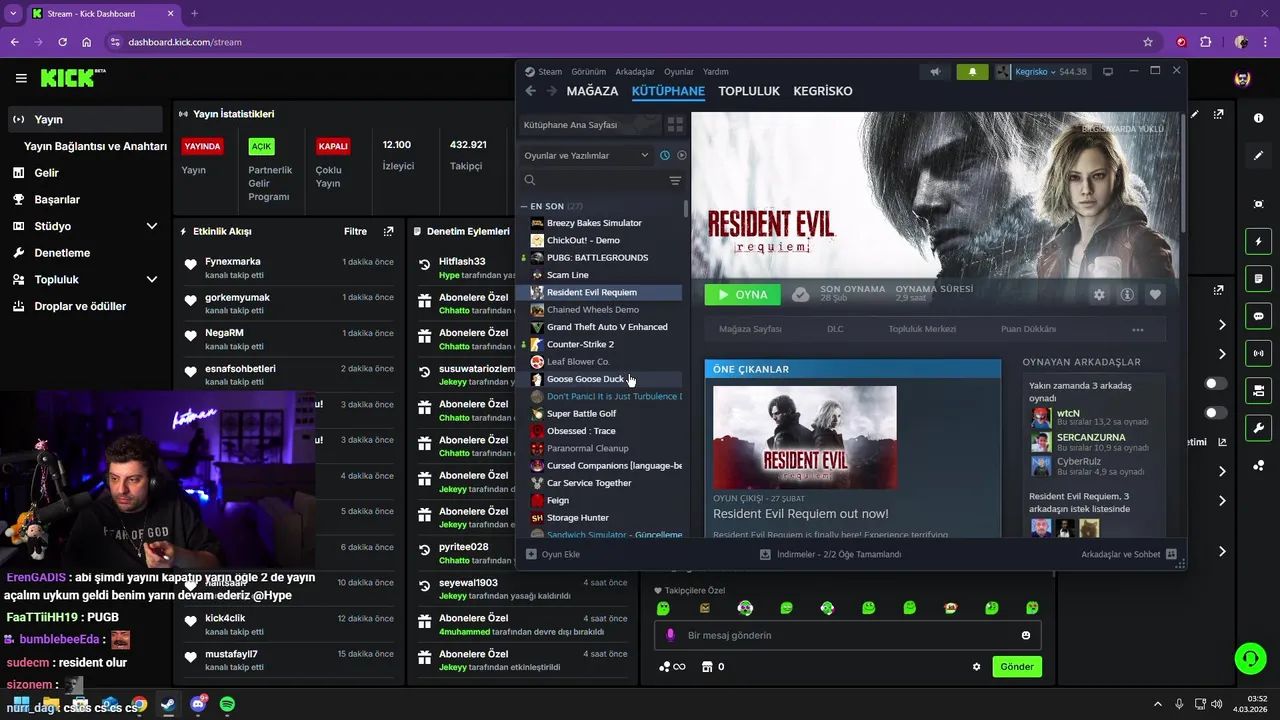Open Discord from the Windows taskbar

click(x=198, y=705)
